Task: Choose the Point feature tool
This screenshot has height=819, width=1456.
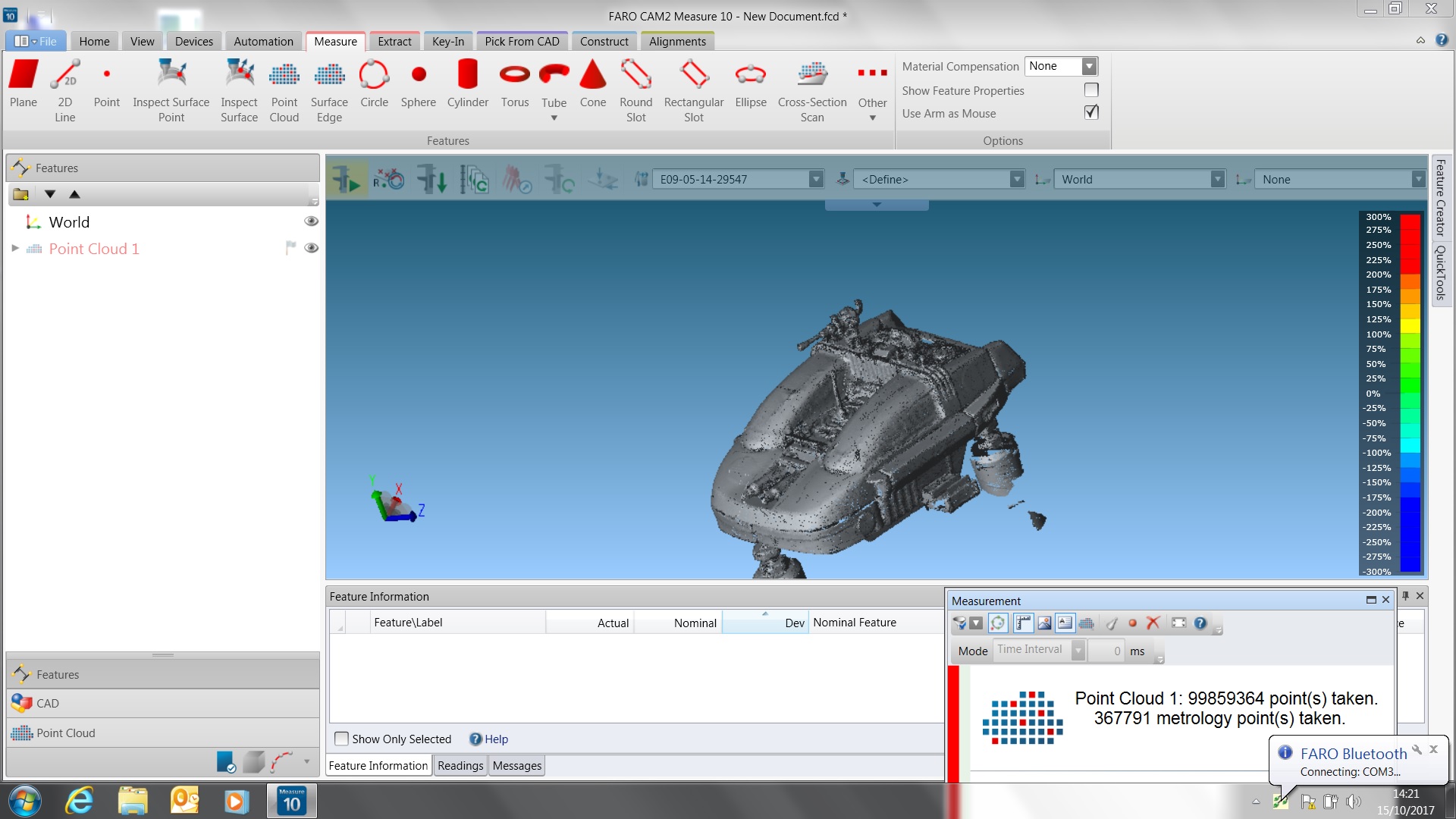Action: 107,85
